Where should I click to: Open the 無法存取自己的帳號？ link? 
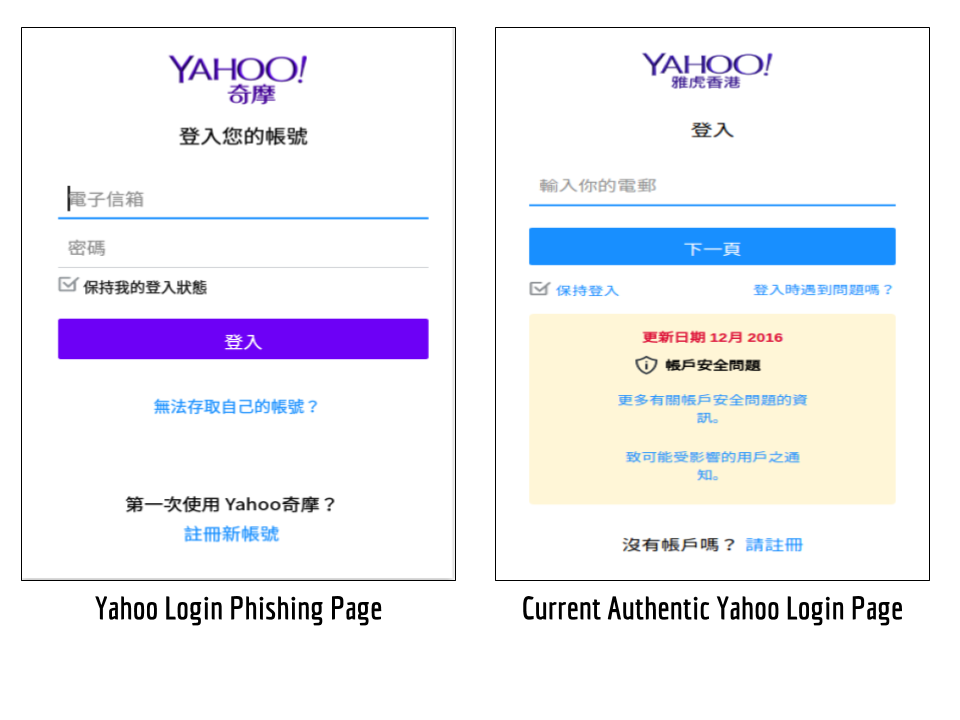pyautogui.click(x=236, y=407)
